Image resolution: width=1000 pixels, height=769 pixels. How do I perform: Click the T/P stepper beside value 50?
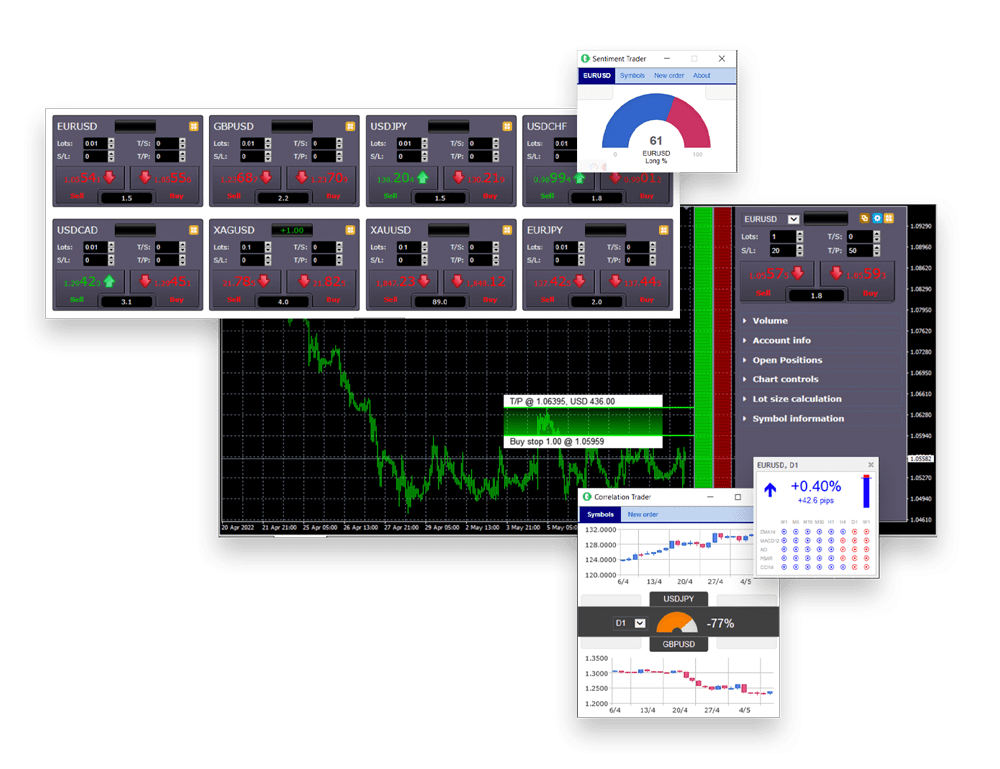[877, 251]
